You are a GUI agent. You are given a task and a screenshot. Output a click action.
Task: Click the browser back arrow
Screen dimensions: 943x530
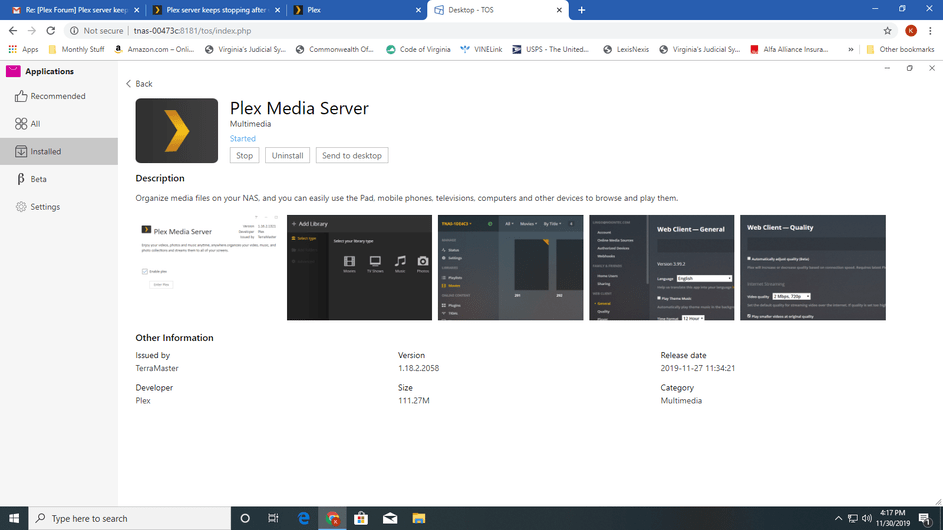click(13, 31)
